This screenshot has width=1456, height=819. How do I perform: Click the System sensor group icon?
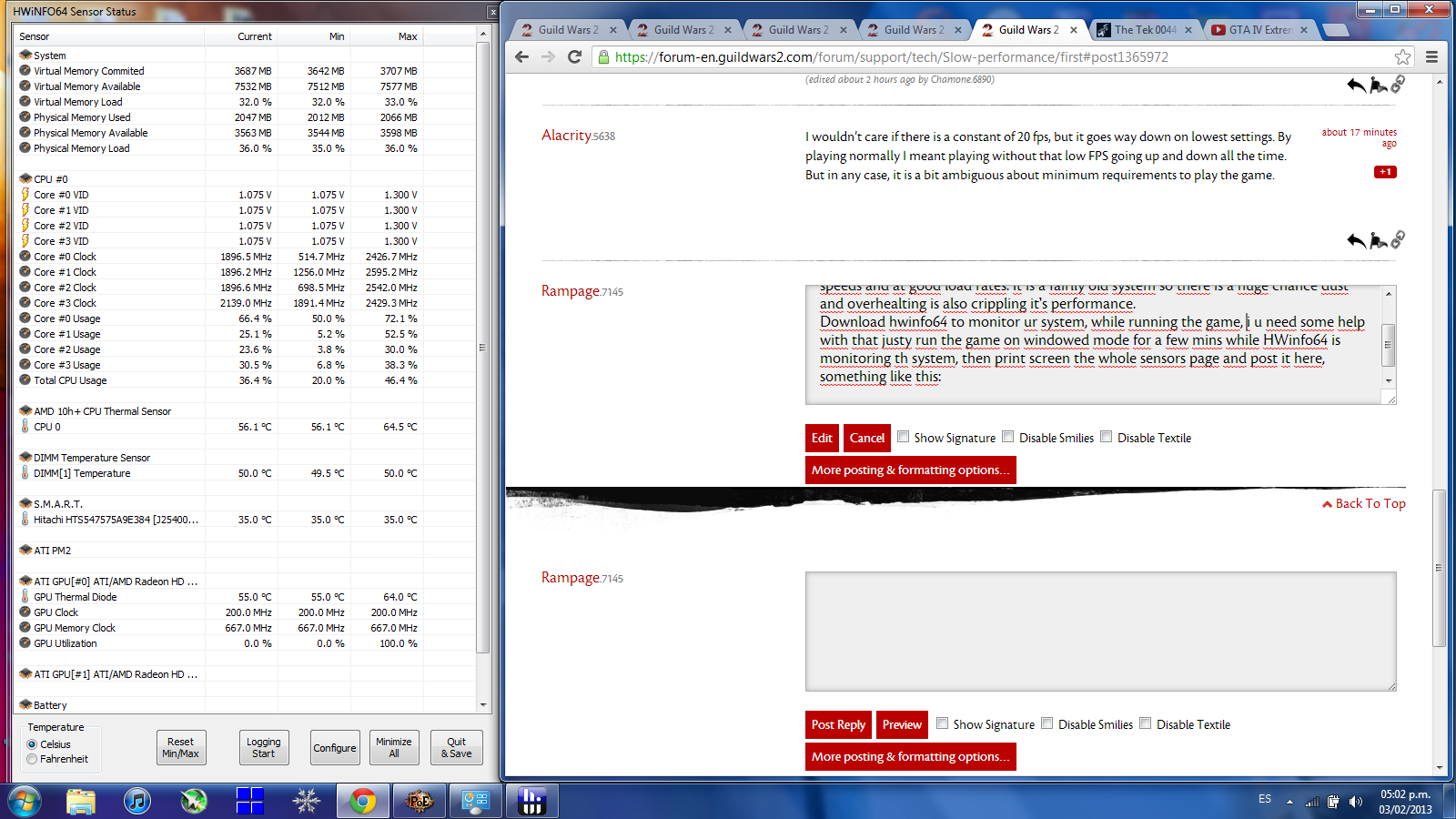(x=25, y=55)
